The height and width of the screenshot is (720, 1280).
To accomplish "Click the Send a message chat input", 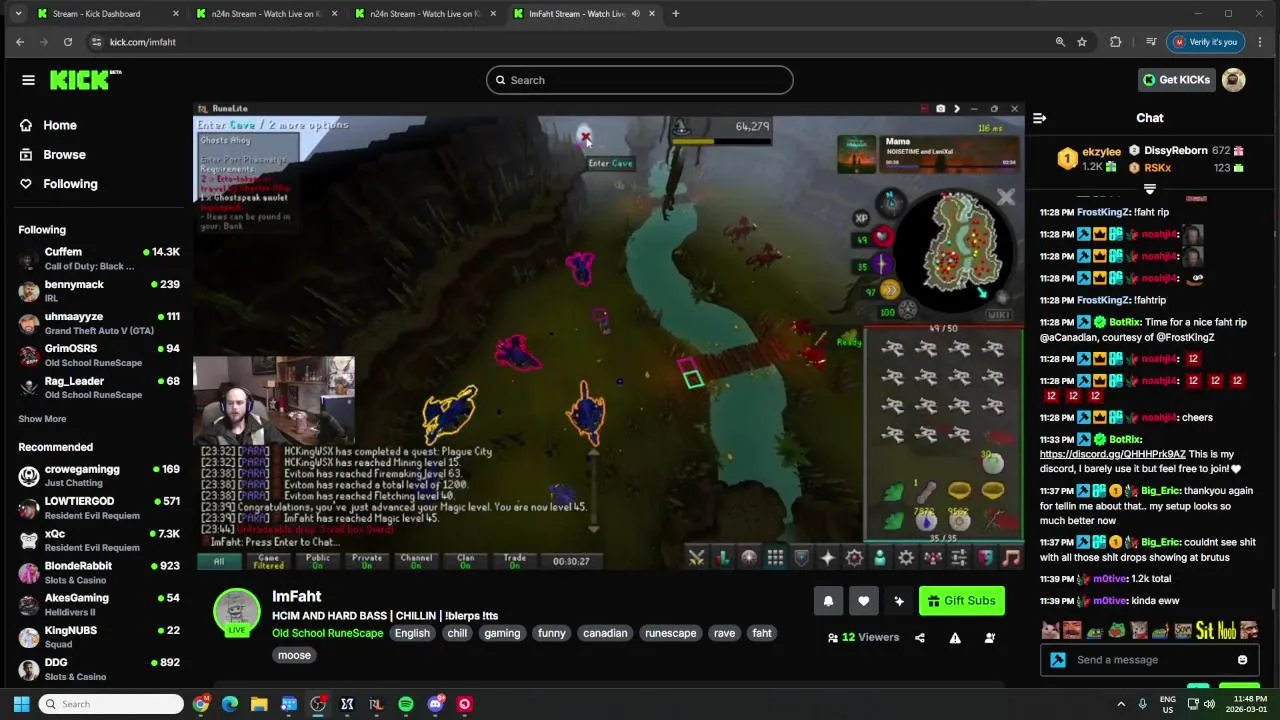I will 1150,660.
